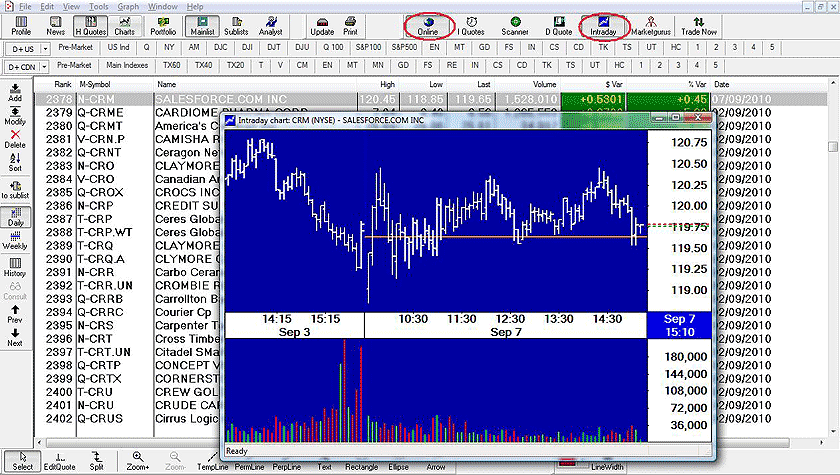Open the Profile toolbar icon
This screenshot has width=840, height=475.
21,26
